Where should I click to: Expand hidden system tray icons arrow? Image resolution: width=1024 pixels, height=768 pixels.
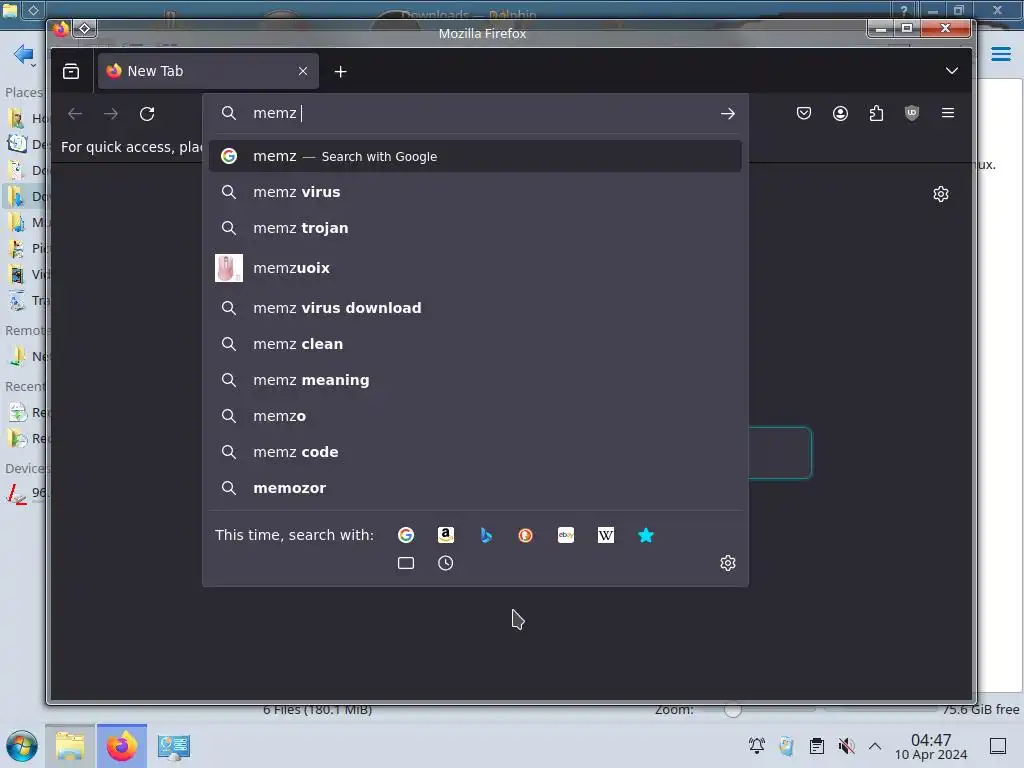pos(875,746)
